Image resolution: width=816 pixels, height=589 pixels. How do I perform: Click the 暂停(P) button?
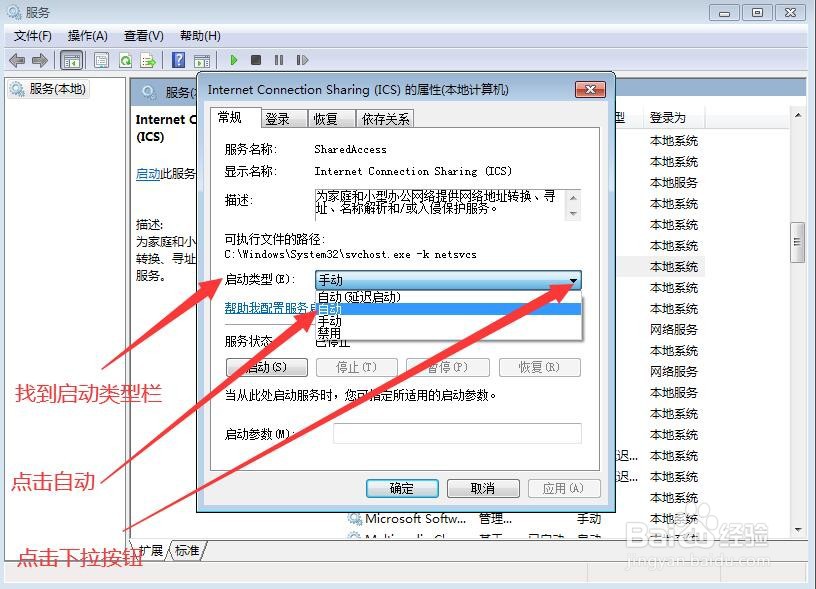click(x=448, y=367)
